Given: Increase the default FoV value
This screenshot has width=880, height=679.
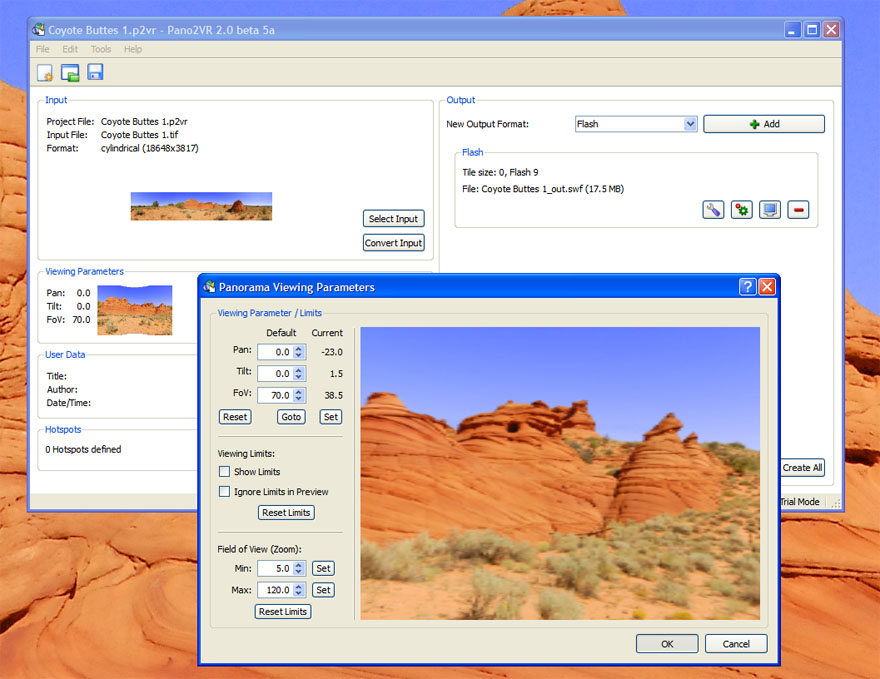Looking at the screenshot, I should click(x=299, y=392).
